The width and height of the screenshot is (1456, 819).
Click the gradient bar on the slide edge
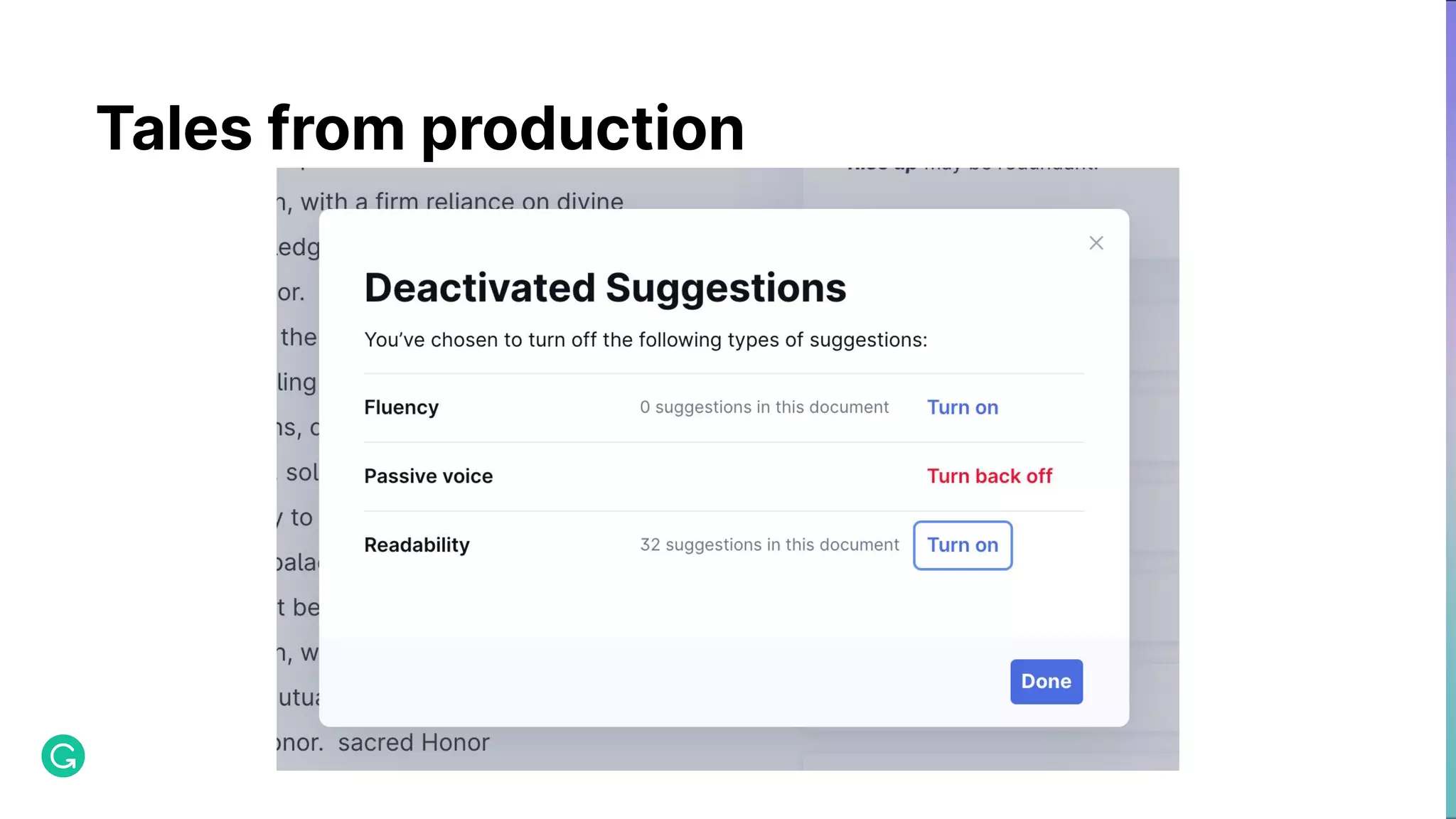tap(1450, 409)
